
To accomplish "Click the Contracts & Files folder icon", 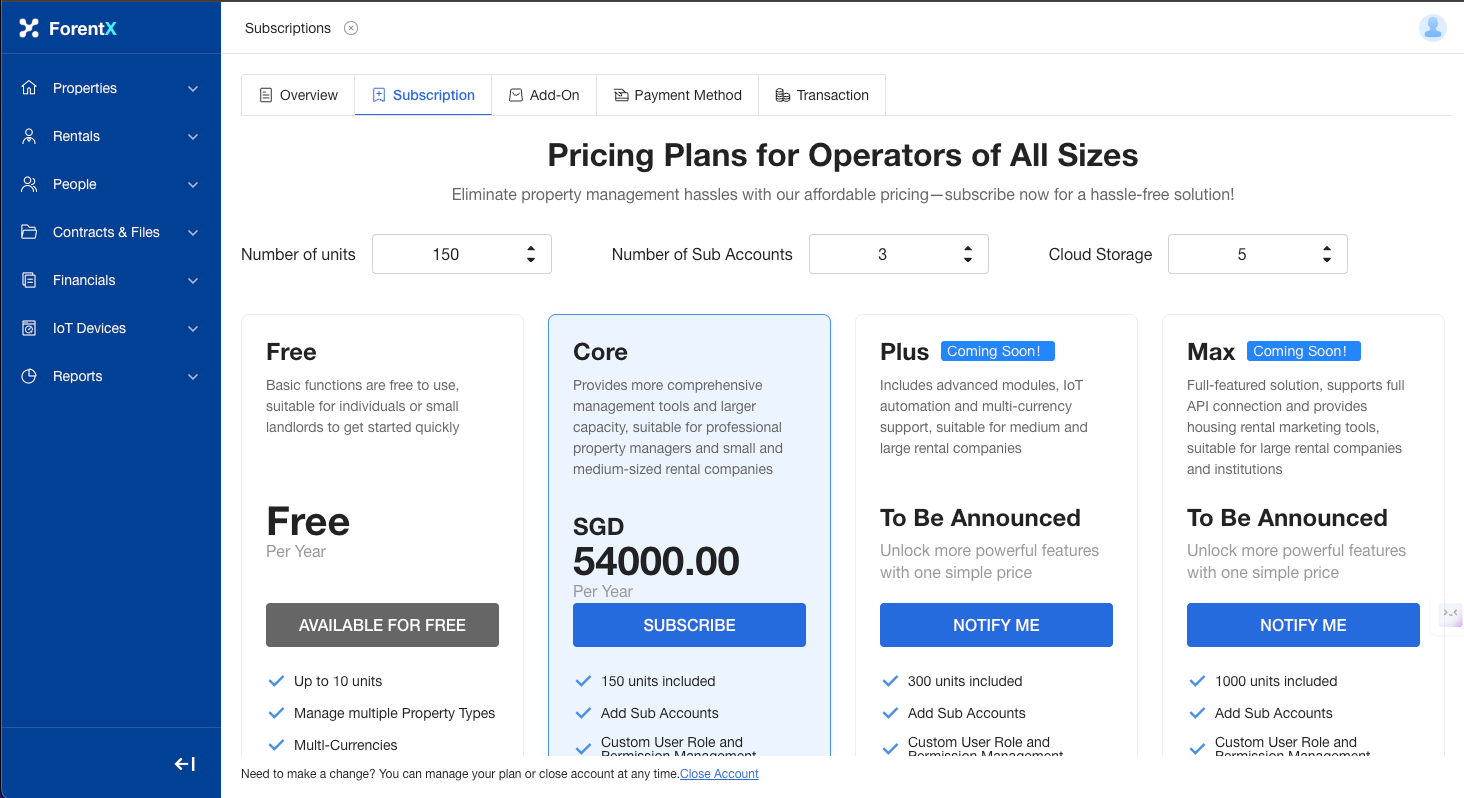I will (29, 232).
